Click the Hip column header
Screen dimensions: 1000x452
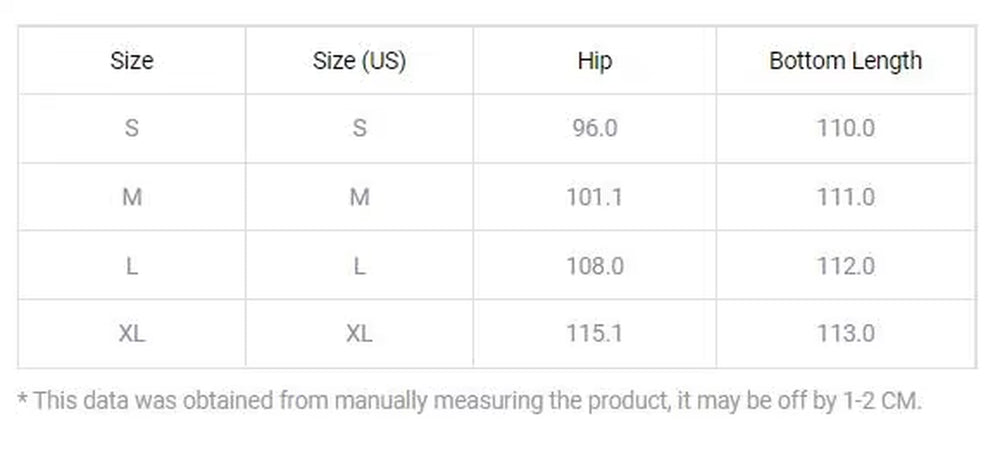pos(594,61)
